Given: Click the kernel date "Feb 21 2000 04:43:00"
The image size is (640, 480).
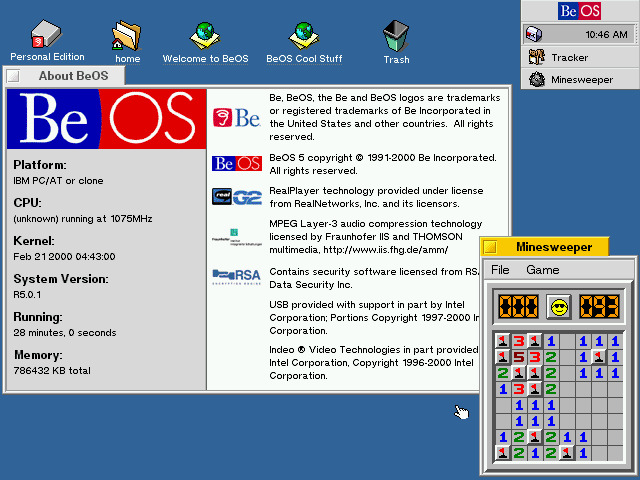Looking at the screenshot, I should pyautogui.click(x=64, y=257).
